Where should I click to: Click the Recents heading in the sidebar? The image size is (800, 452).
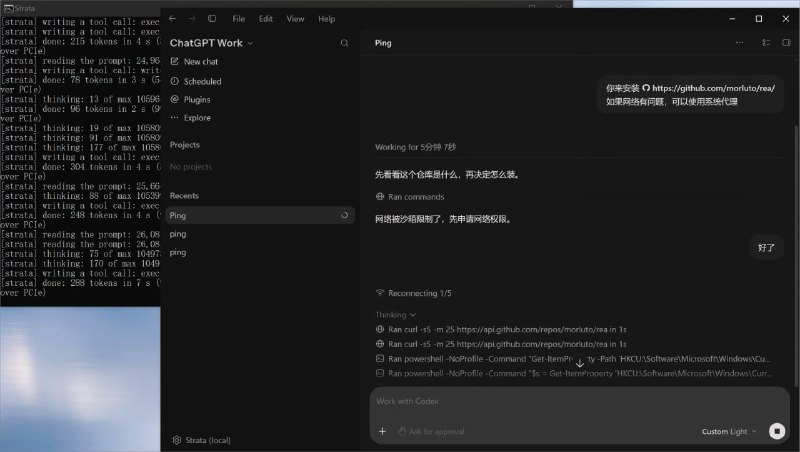pos(184,196)
